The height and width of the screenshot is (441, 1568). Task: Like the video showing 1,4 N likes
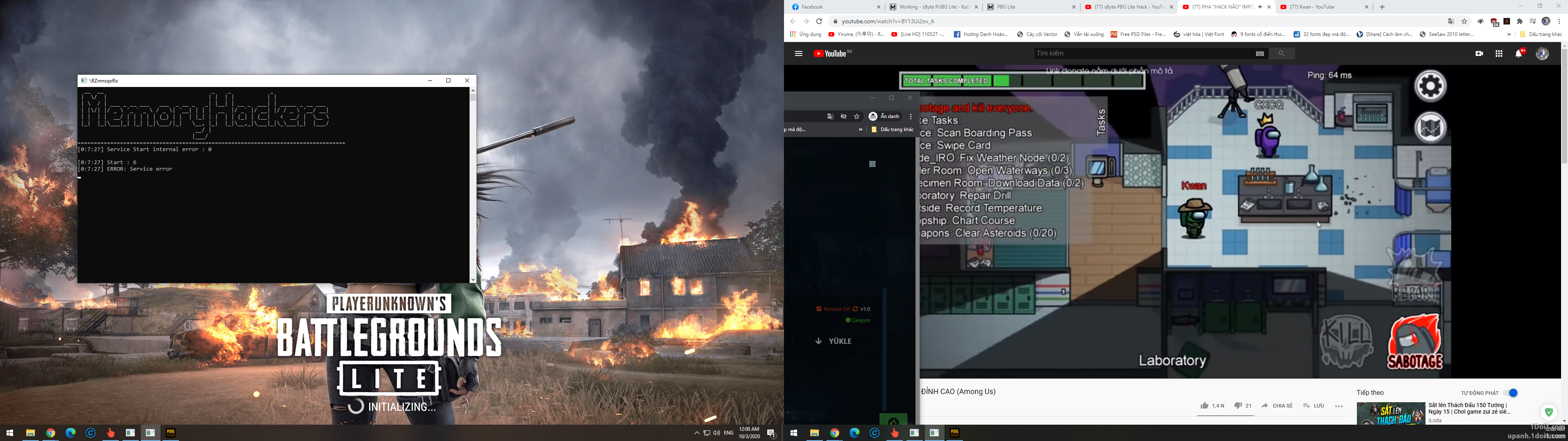(1212, 405)
